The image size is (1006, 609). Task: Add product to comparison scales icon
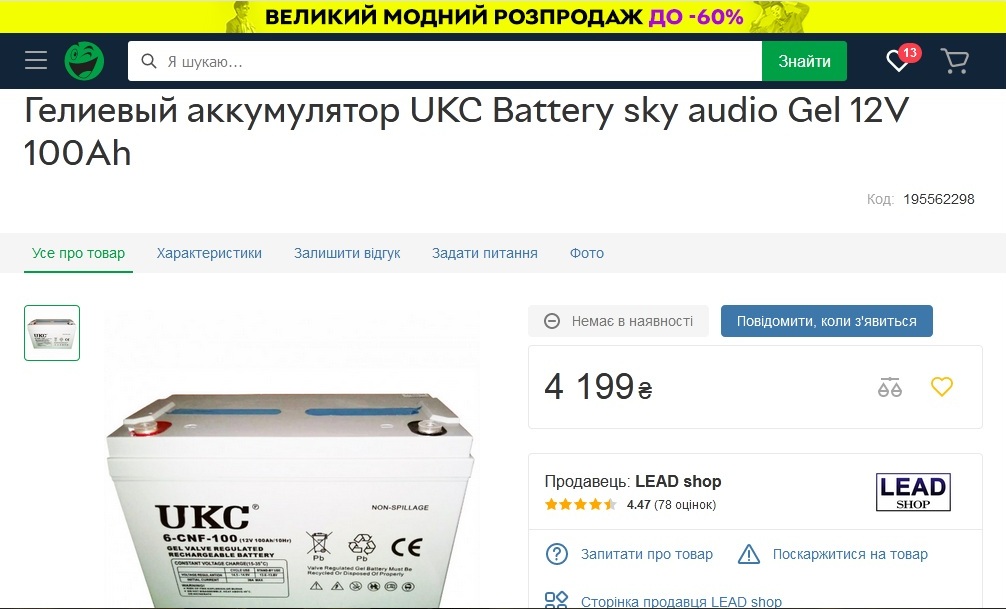click(x=890, y=387)
